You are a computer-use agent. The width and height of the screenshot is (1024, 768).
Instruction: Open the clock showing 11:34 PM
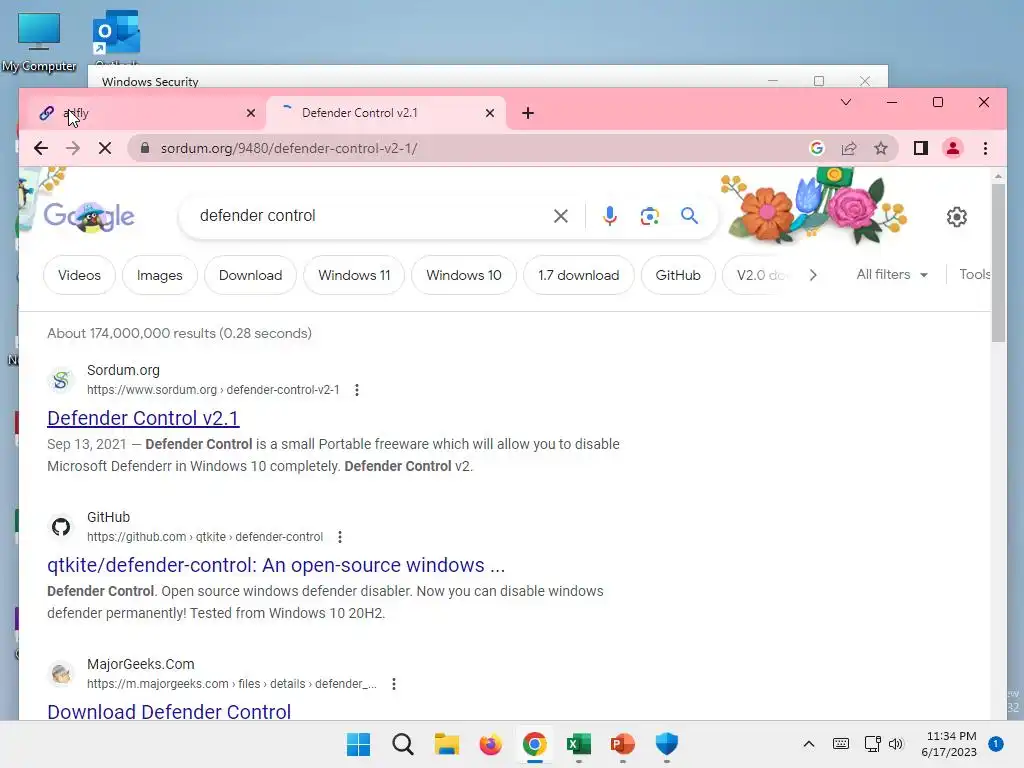(x=950, y=744)
